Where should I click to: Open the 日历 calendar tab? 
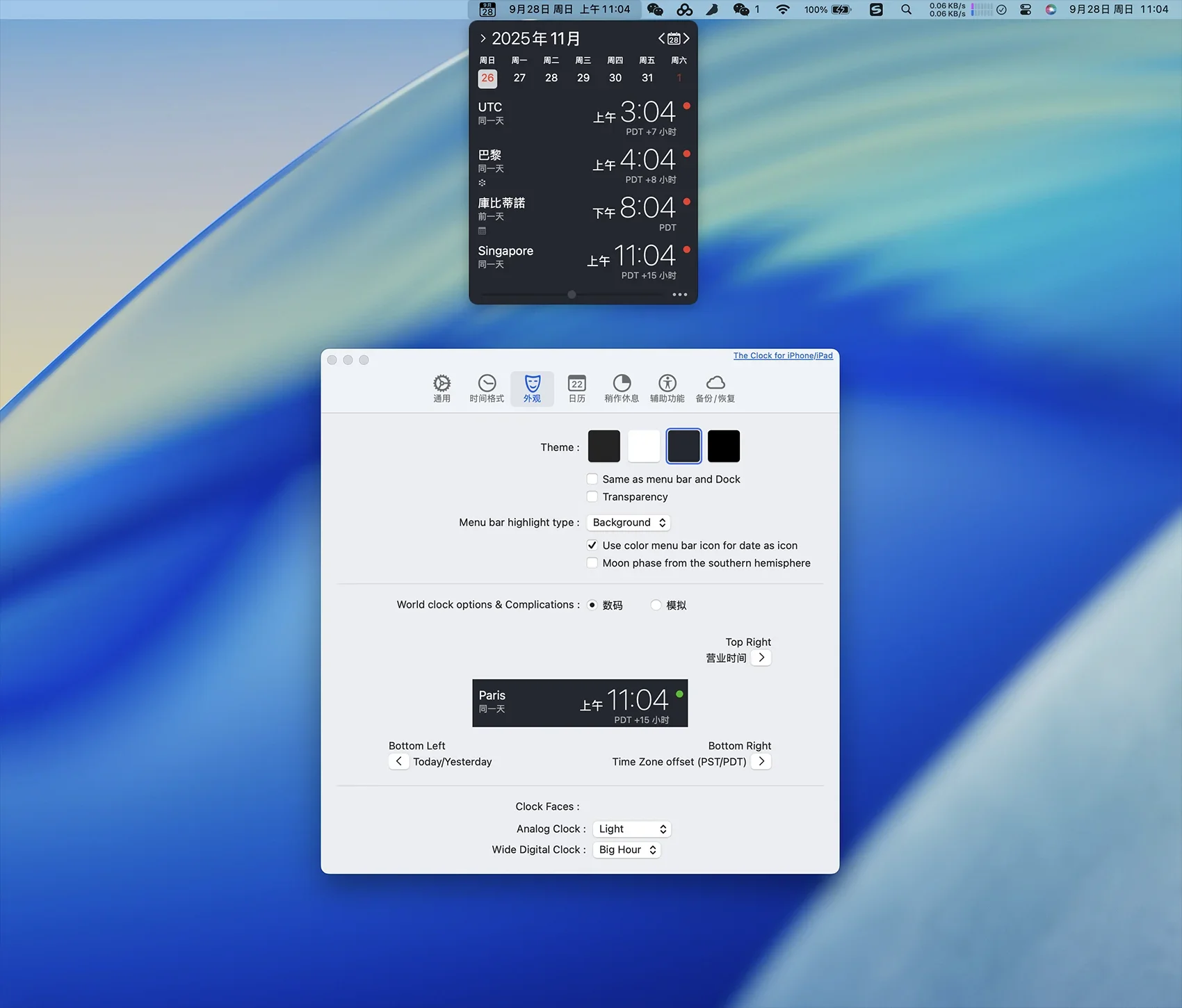(x=577, y=389)
